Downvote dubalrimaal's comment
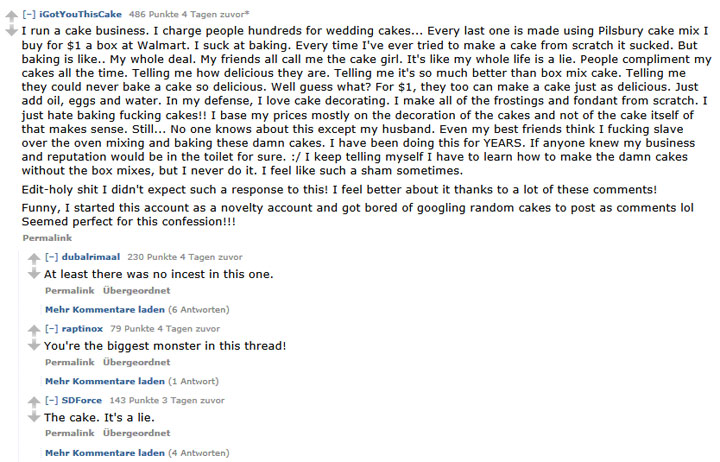Viewport: 720px width, 462px height. (35, 272)
